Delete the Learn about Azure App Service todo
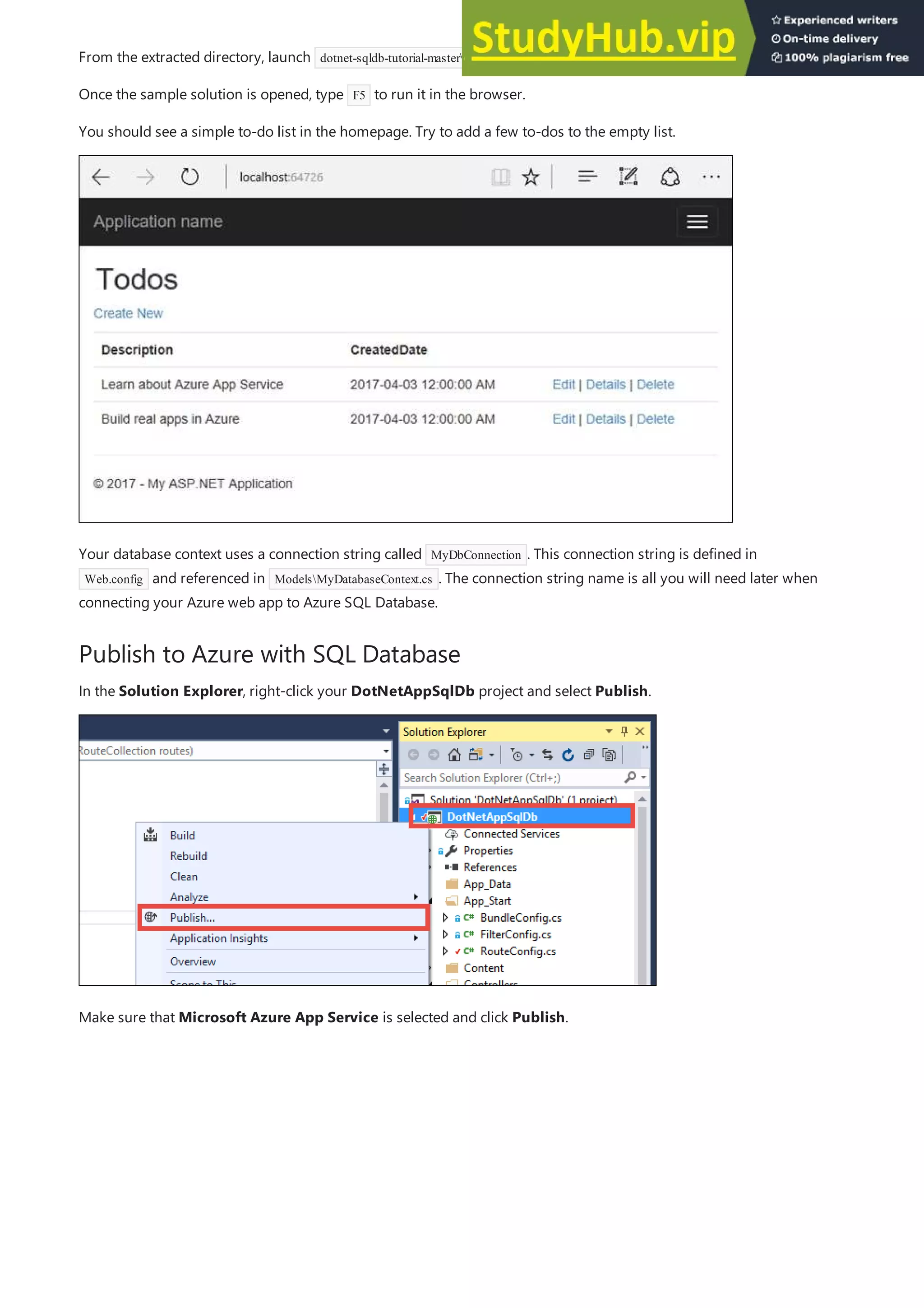 click(655, 385)
